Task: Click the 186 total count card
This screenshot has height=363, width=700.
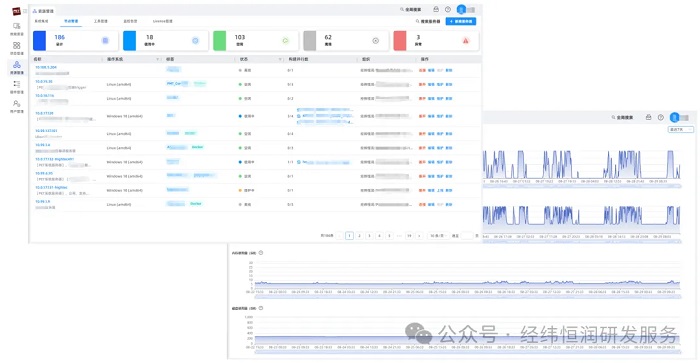Action: (x=75, y=41)
